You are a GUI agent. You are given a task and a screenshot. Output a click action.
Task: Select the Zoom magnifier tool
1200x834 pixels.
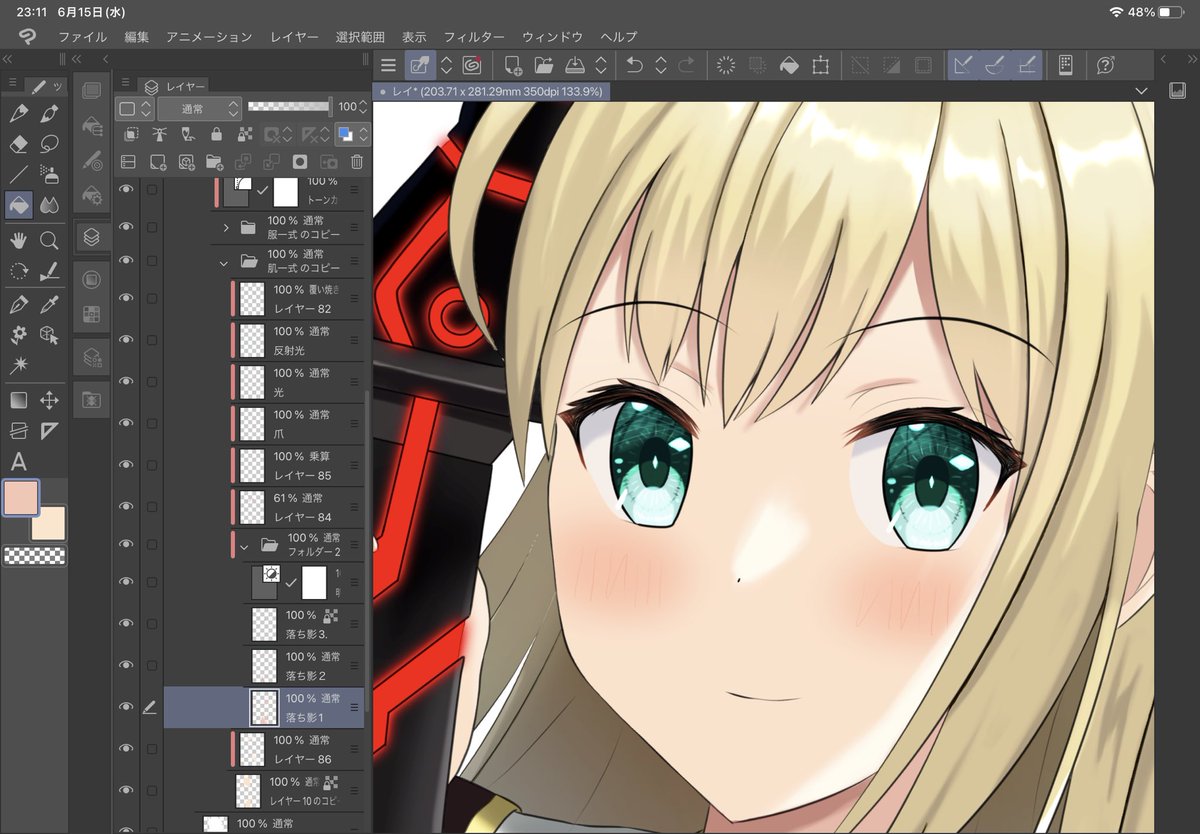click(49, 240)
